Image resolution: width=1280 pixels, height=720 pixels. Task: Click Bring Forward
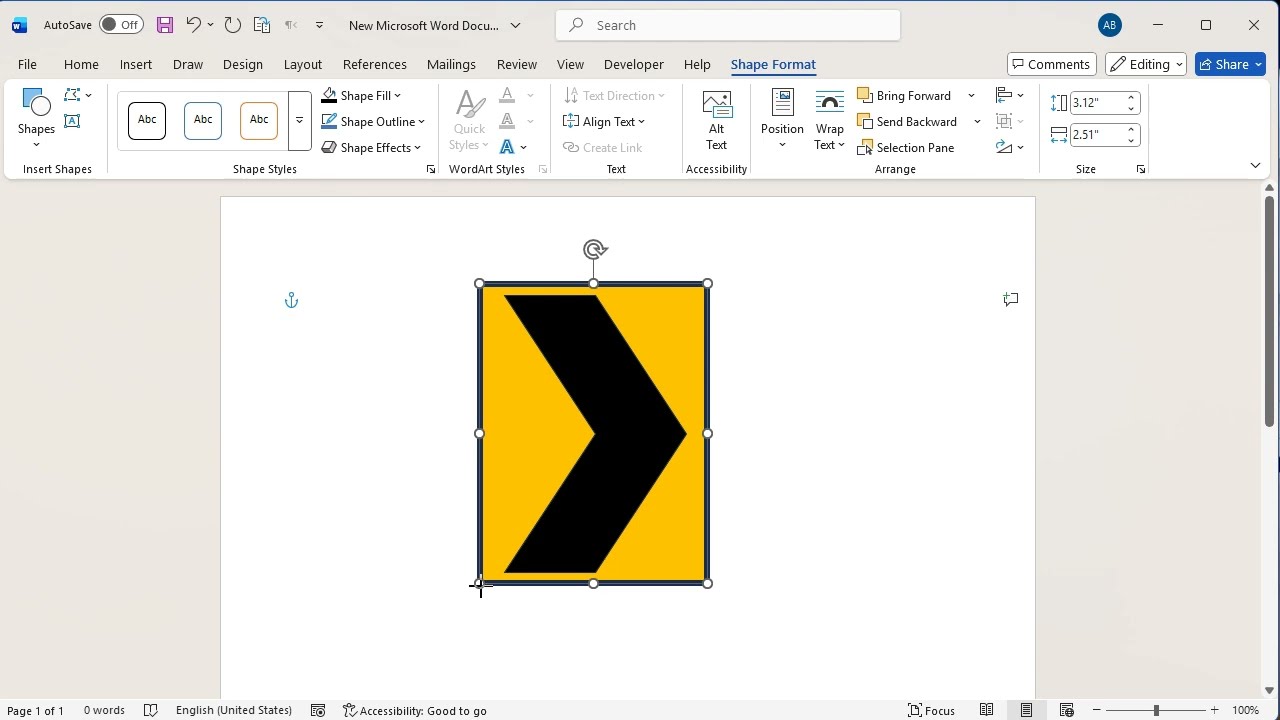pos(905,96)
